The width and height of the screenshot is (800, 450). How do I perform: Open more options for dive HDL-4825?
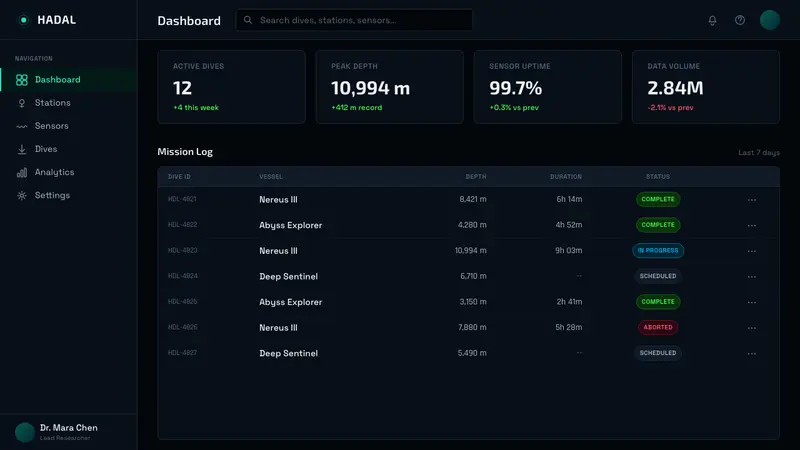click(752, 302)
